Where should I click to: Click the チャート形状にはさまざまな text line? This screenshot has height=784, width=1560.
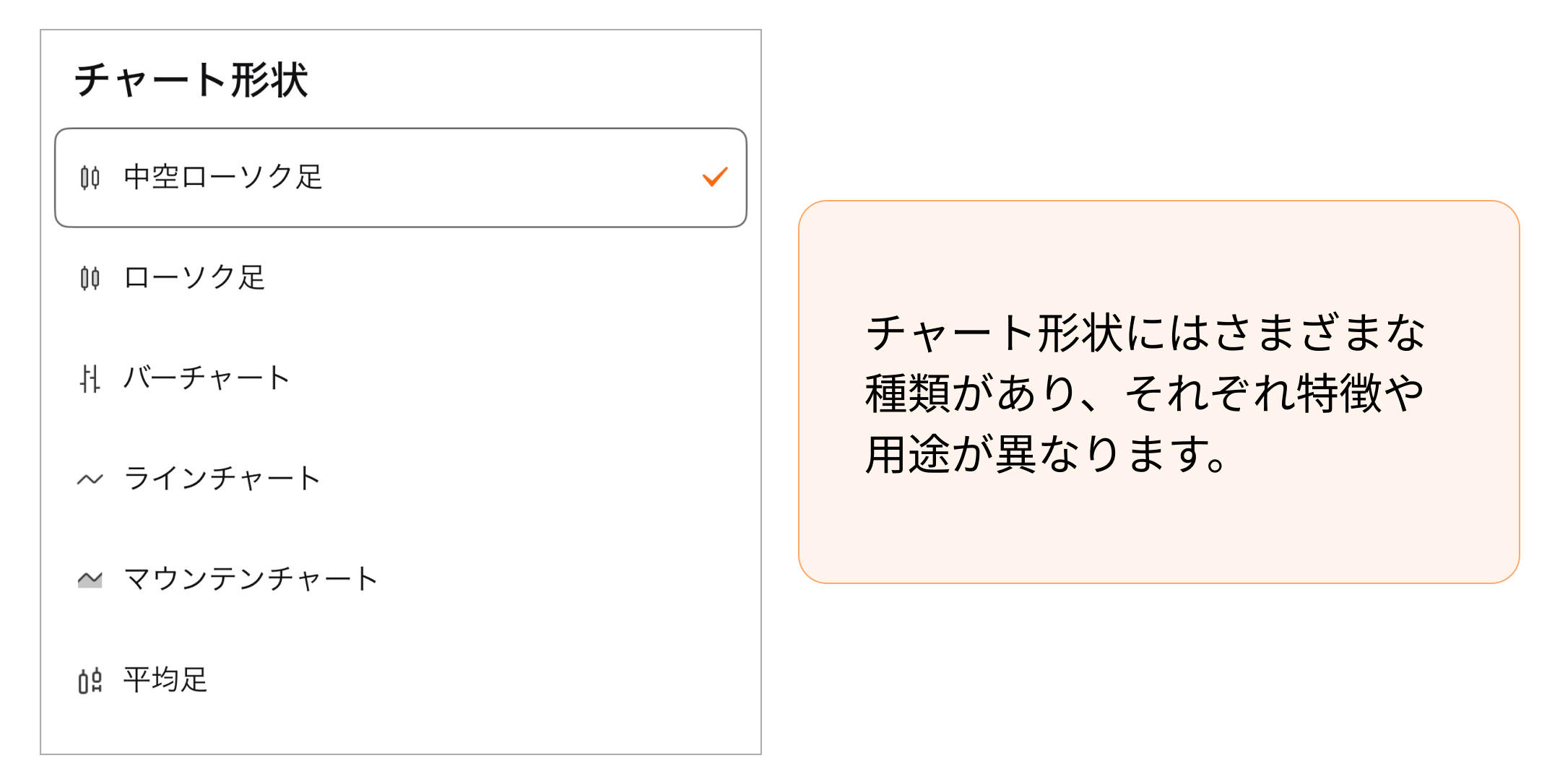coord(1145,334)
